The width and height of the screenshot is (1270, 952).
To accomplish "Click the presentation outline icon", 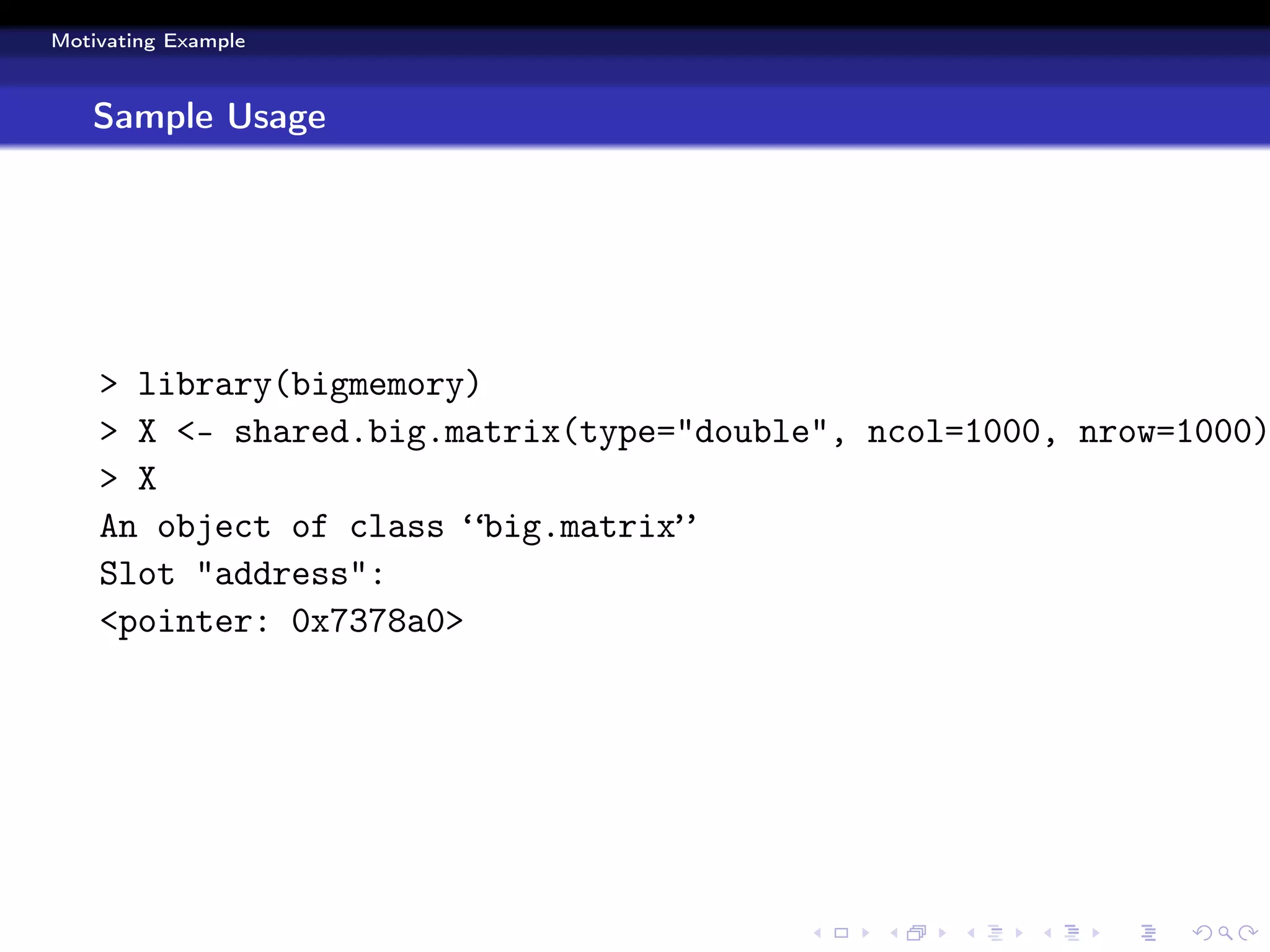I will tap(1148, 933).
